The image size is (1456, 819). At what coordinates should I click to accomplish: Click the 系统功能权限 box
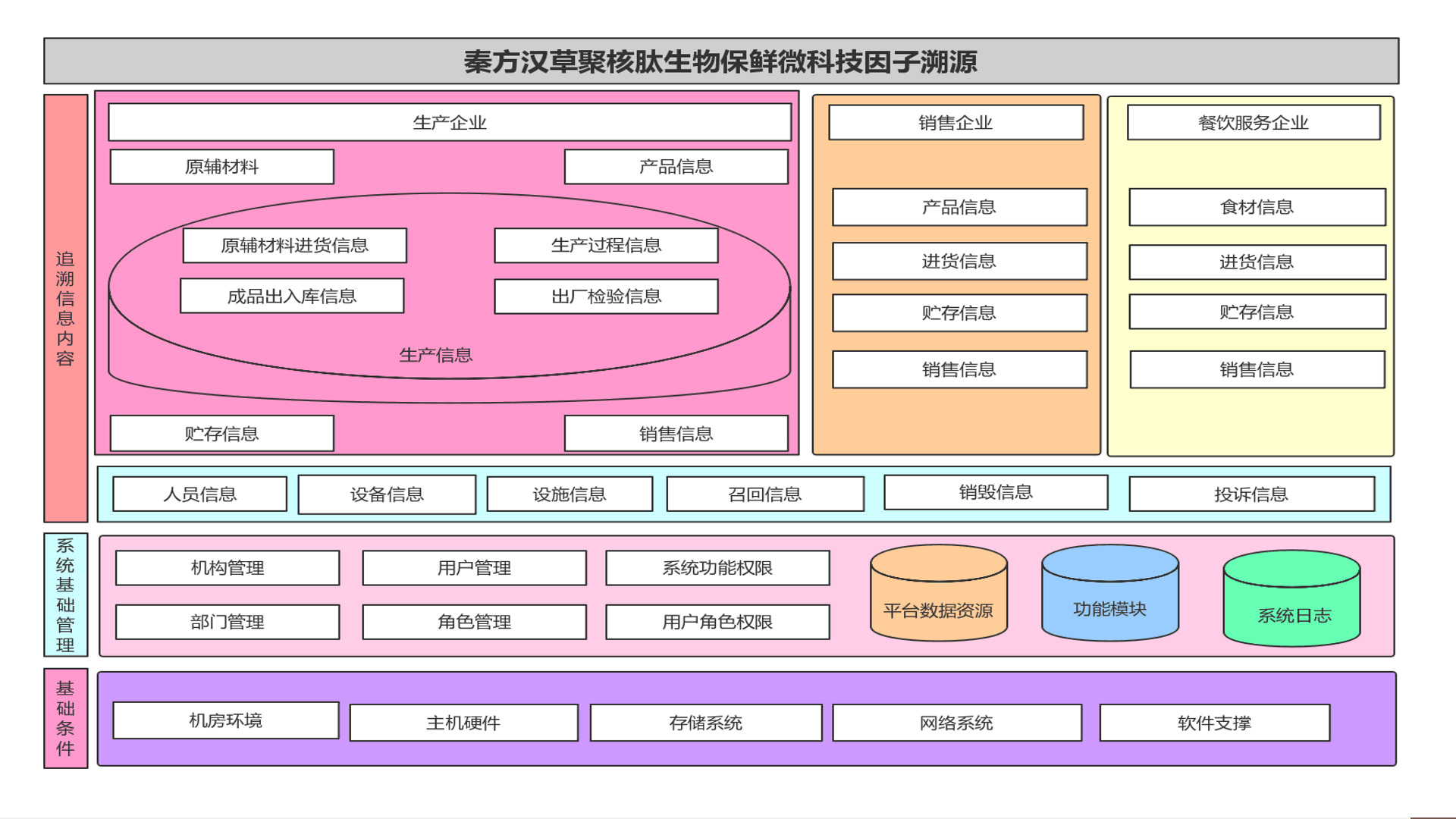718,568
